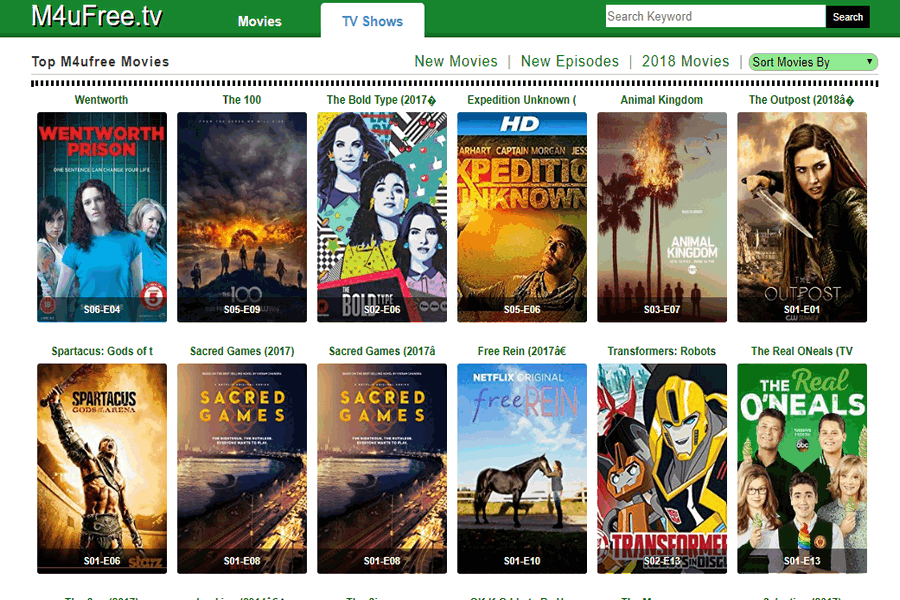Choose the Animal Kingdom poster
The image size is (900, 600).
662,217
